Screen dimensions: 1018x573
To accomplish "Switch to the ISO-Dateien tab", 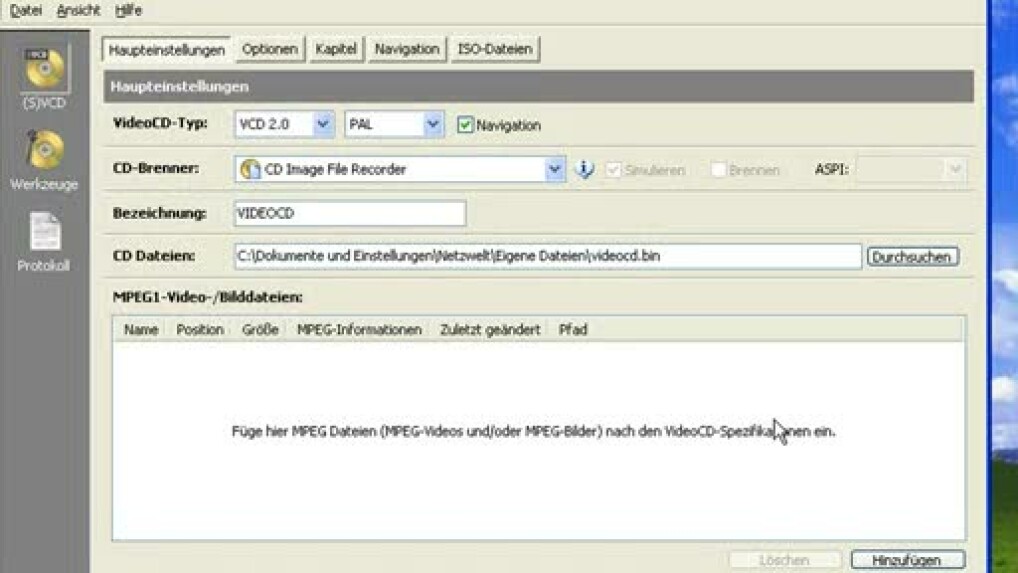I will click(495, 49).
